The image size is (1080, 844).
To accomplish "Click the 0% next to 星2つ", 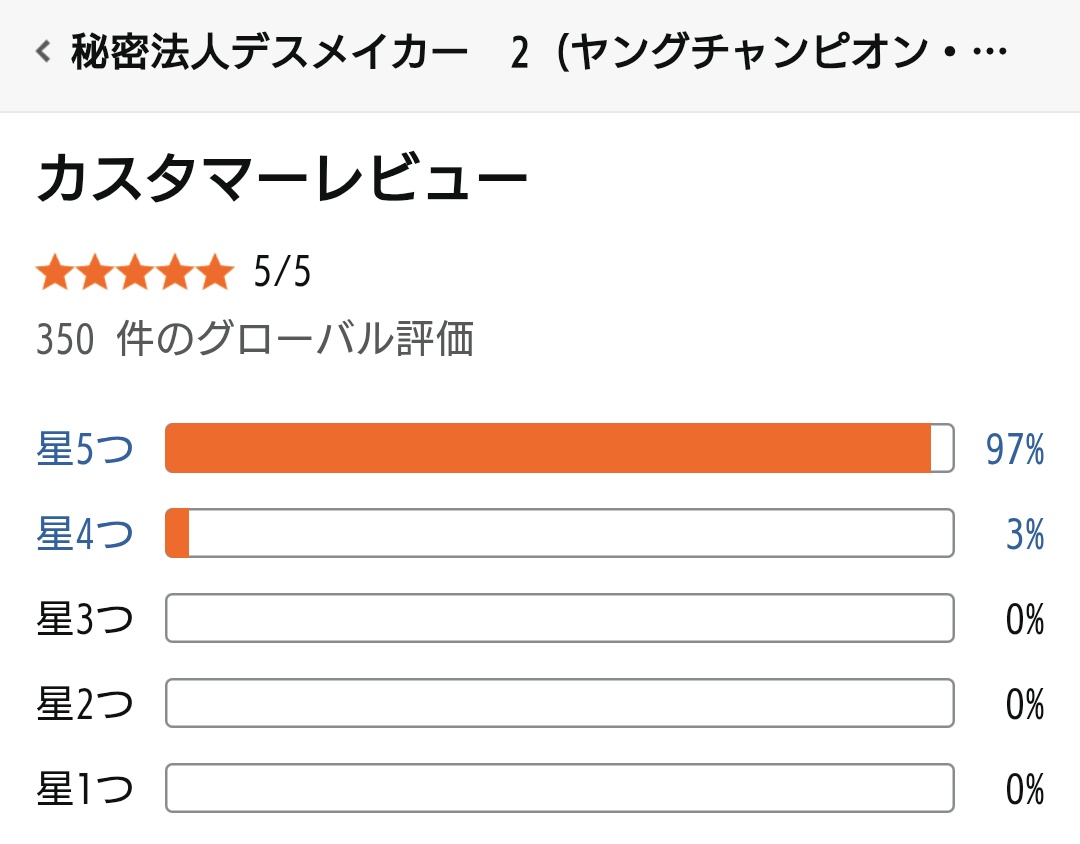I will click(x=1025, y=704).
